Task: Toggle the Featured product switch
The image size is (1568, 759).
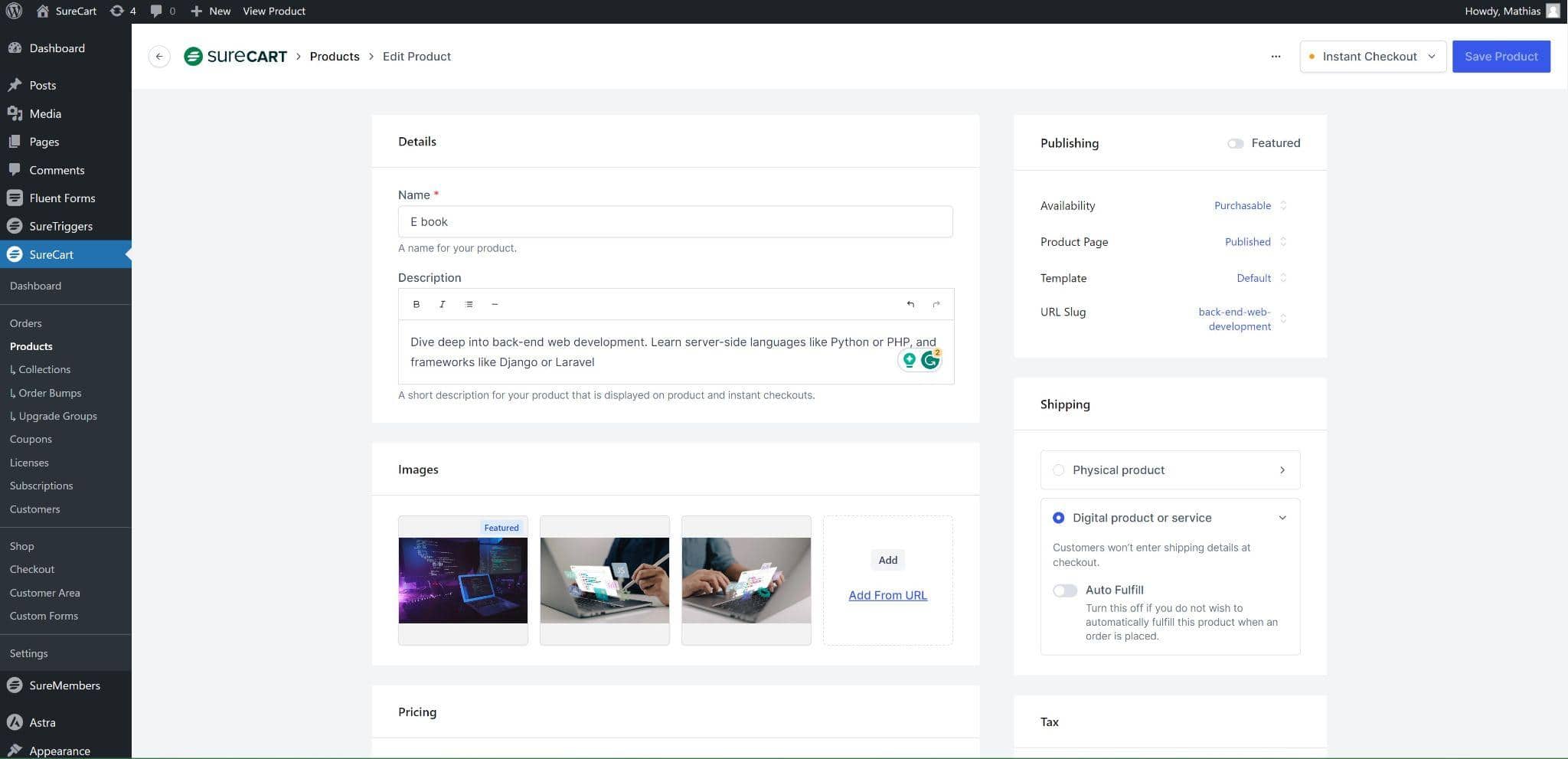Action: click(1235, 143)
